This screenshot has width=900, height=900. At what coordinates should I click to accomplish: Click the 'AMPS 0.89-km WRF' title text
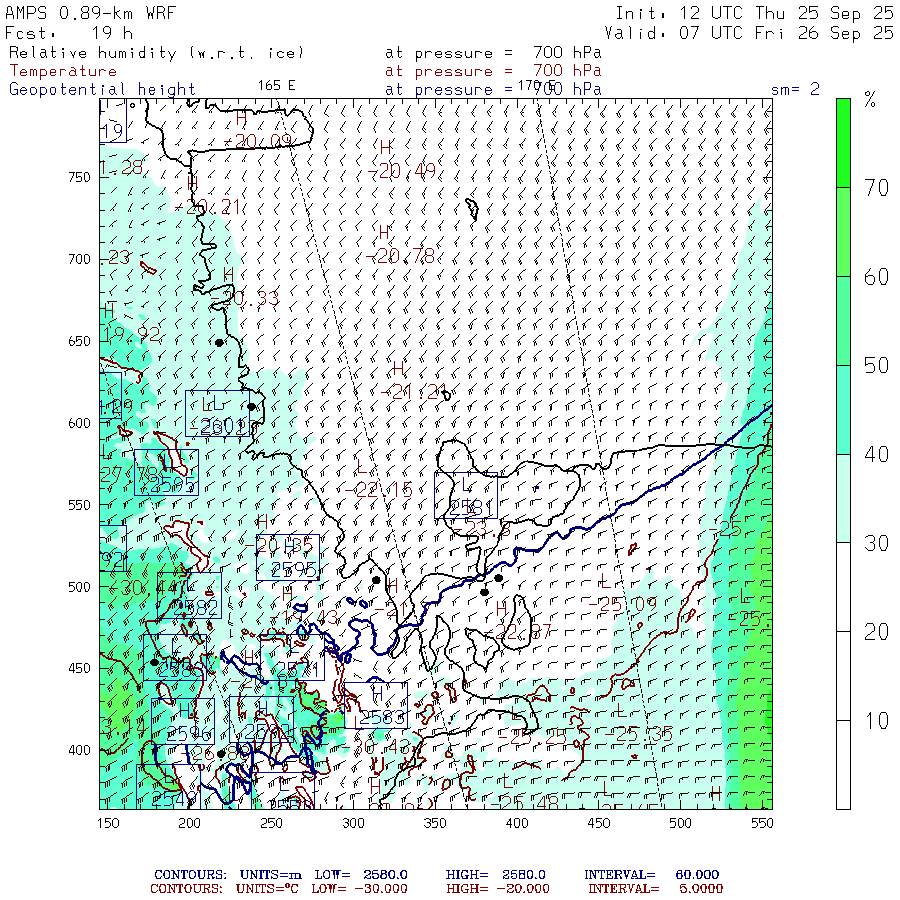[x=90, y=13]
